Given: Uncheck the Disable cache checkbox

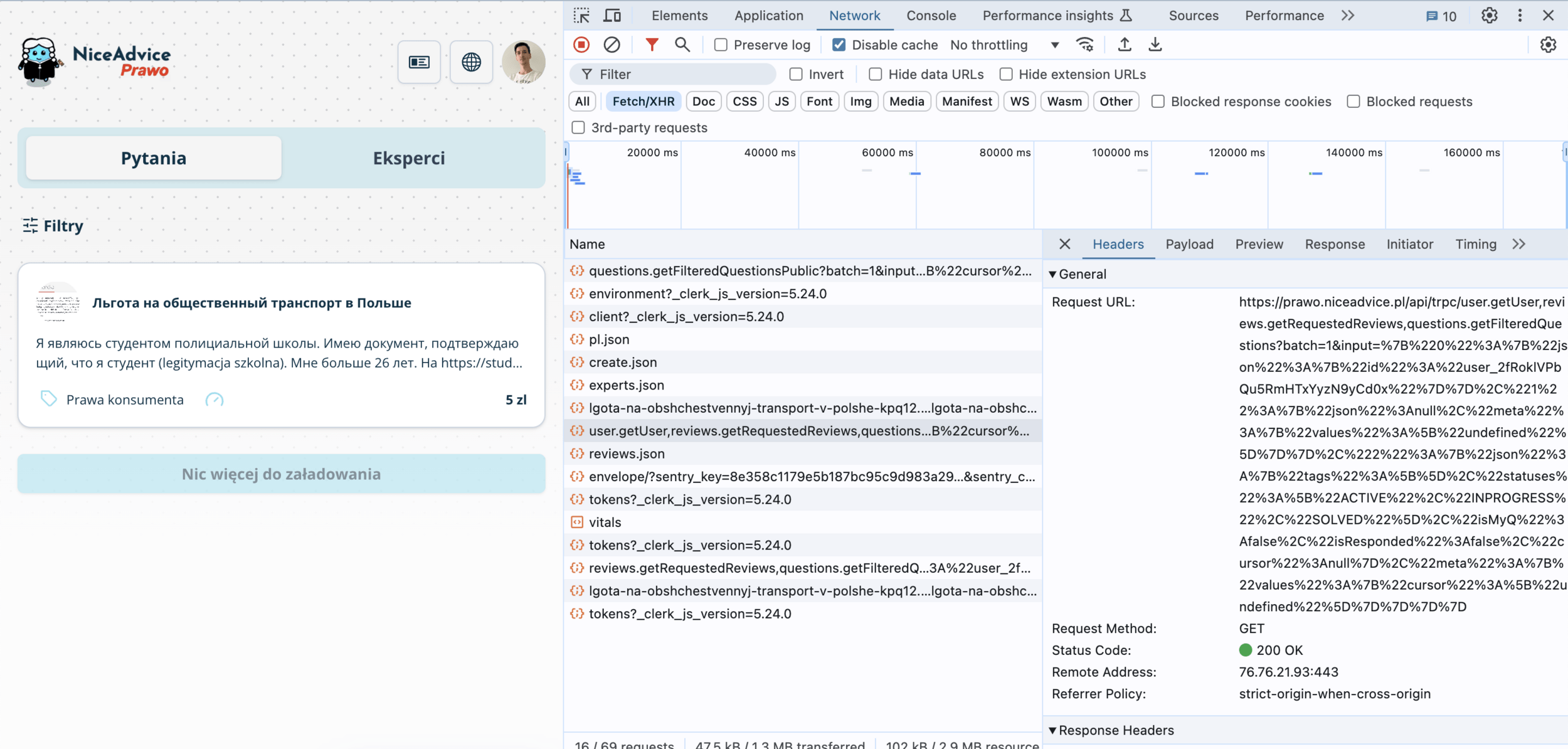Looking at the screenshot, I should (x=839, y=45).
